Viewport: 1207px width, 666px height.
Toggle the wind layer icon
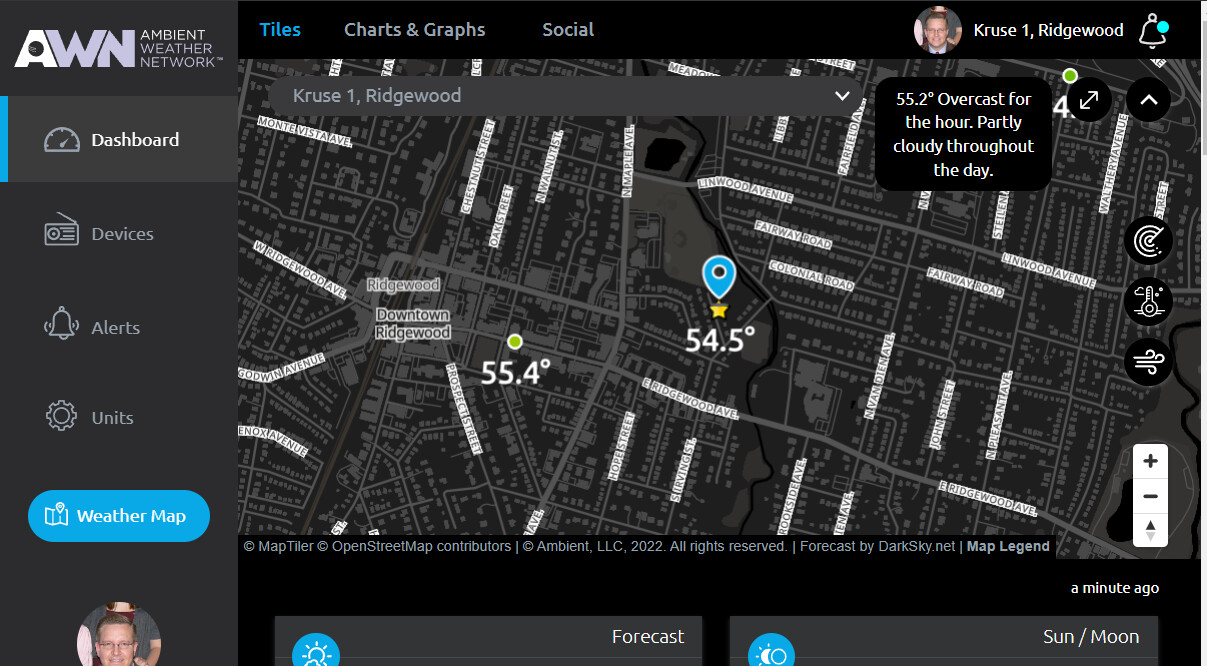[1148, 361]
